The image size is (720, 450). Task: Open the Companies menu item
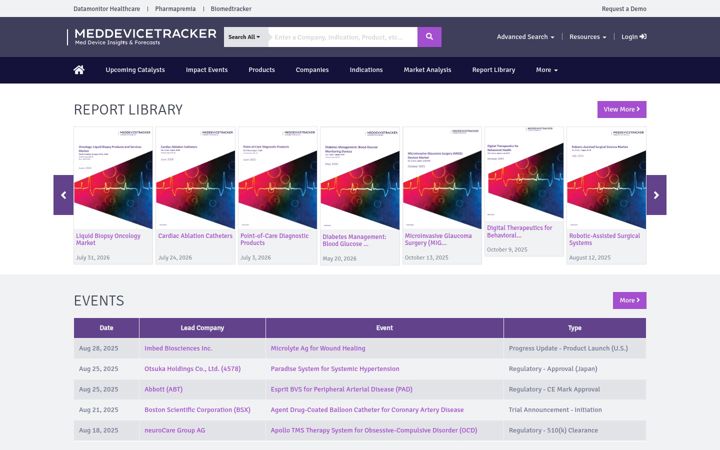coord(312,70)
